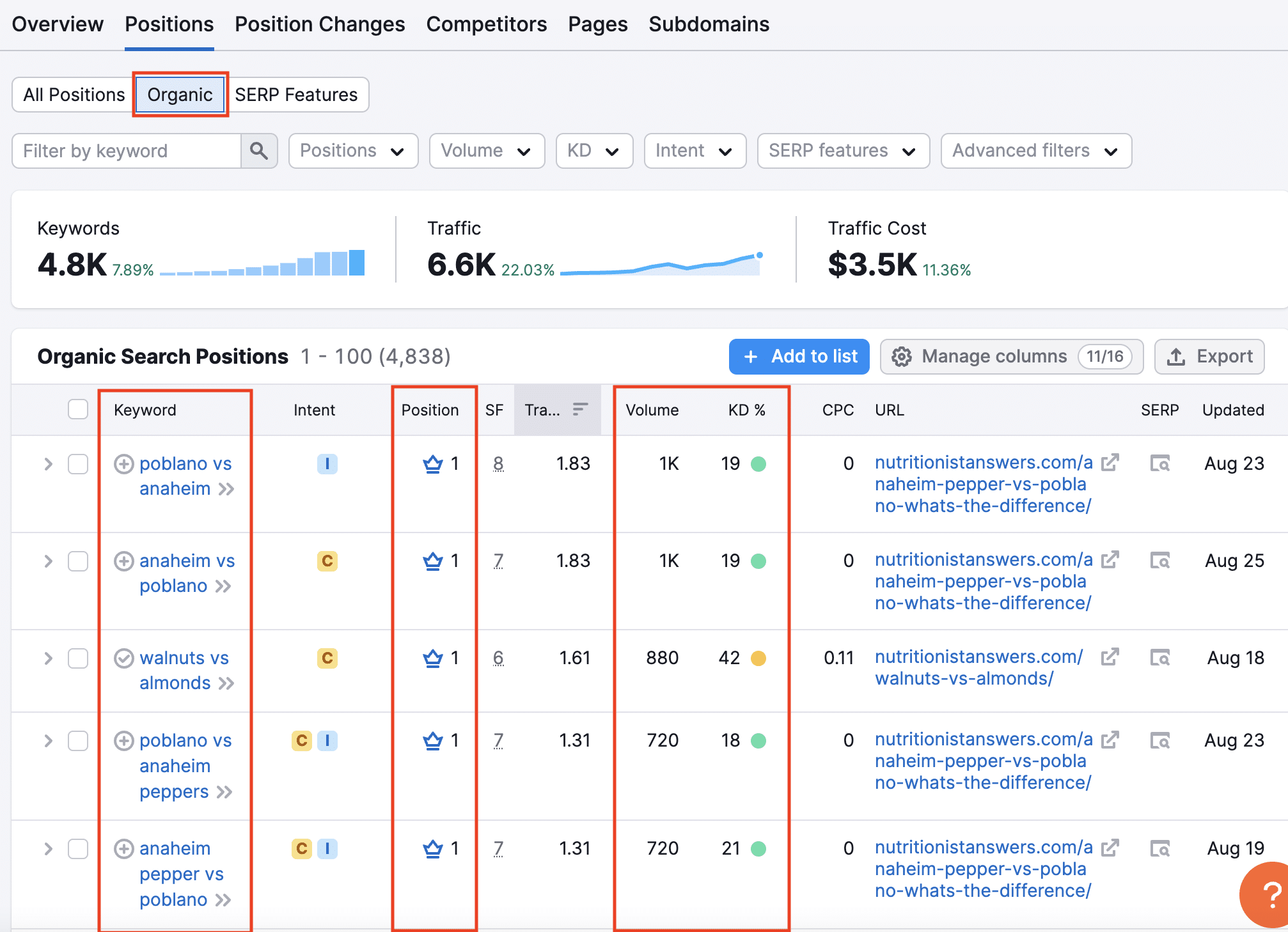Open the KD filter dropdown
This screenshot has width=1288, height=932.
click(594, 151)
